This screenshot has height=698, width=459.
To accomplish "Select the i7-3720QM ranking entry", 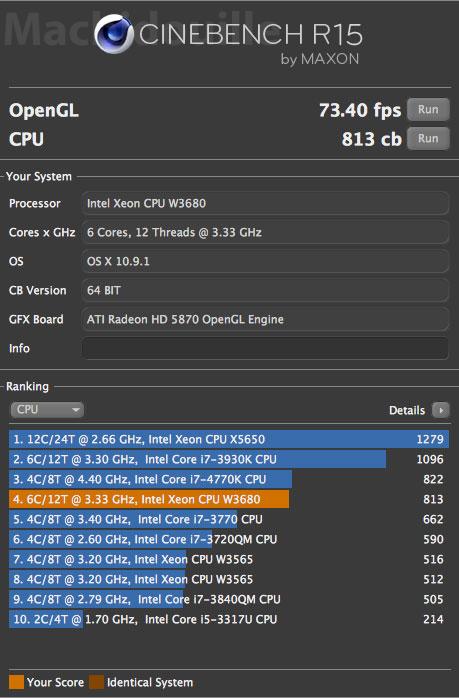I will [229, 540].
